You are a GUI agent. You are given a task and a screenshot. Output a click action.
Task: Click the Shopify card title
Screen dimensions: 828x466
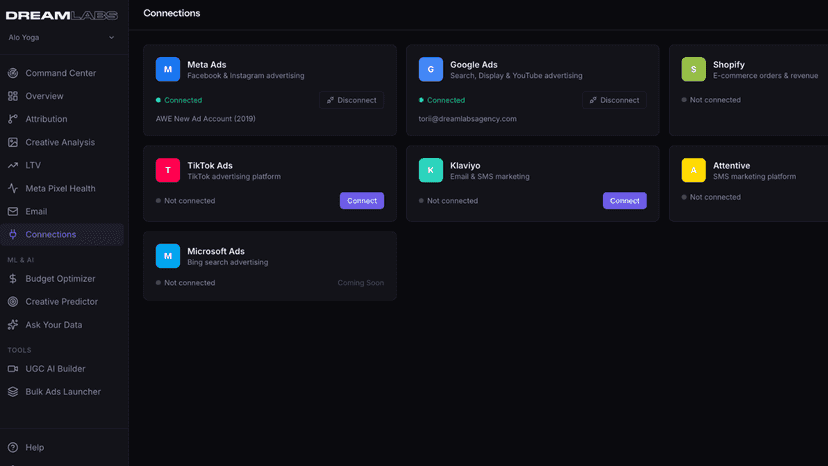(729, 64)
